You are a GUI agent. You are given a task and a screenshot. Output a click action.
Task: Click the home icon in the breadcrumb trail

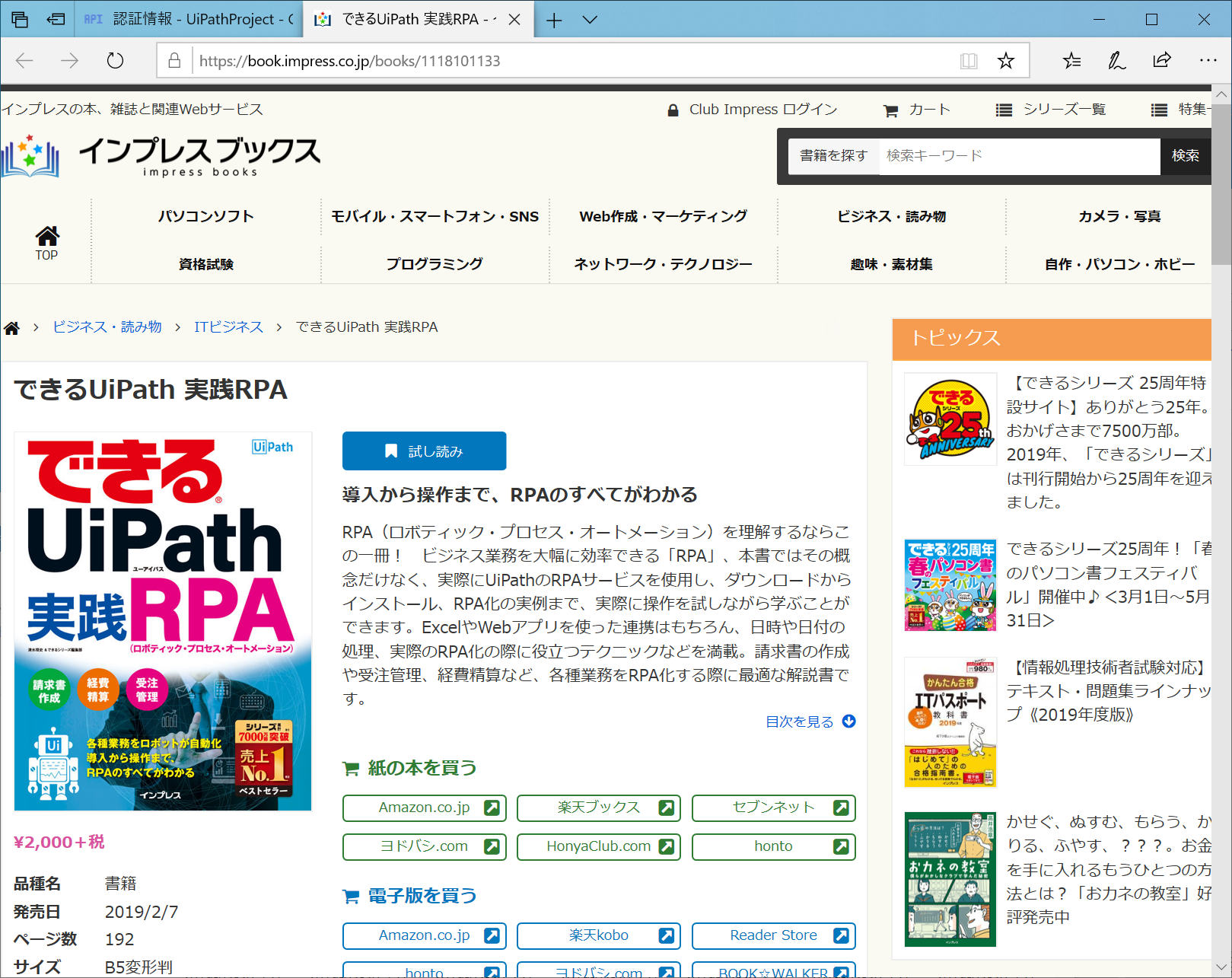tap(11, 327)
